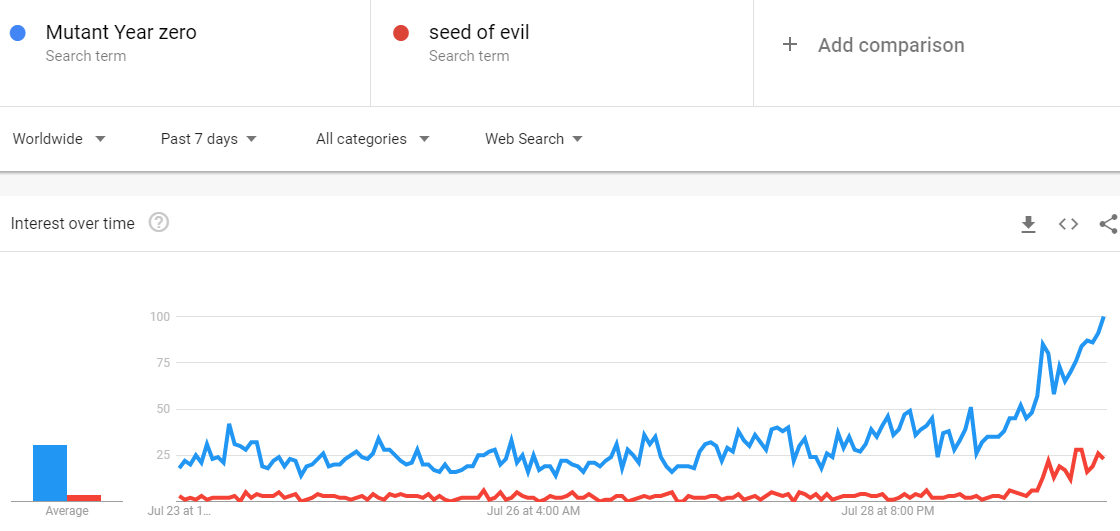Screen dimensions: 1120x531
Task: Select the red average bar
Action: 84,497
